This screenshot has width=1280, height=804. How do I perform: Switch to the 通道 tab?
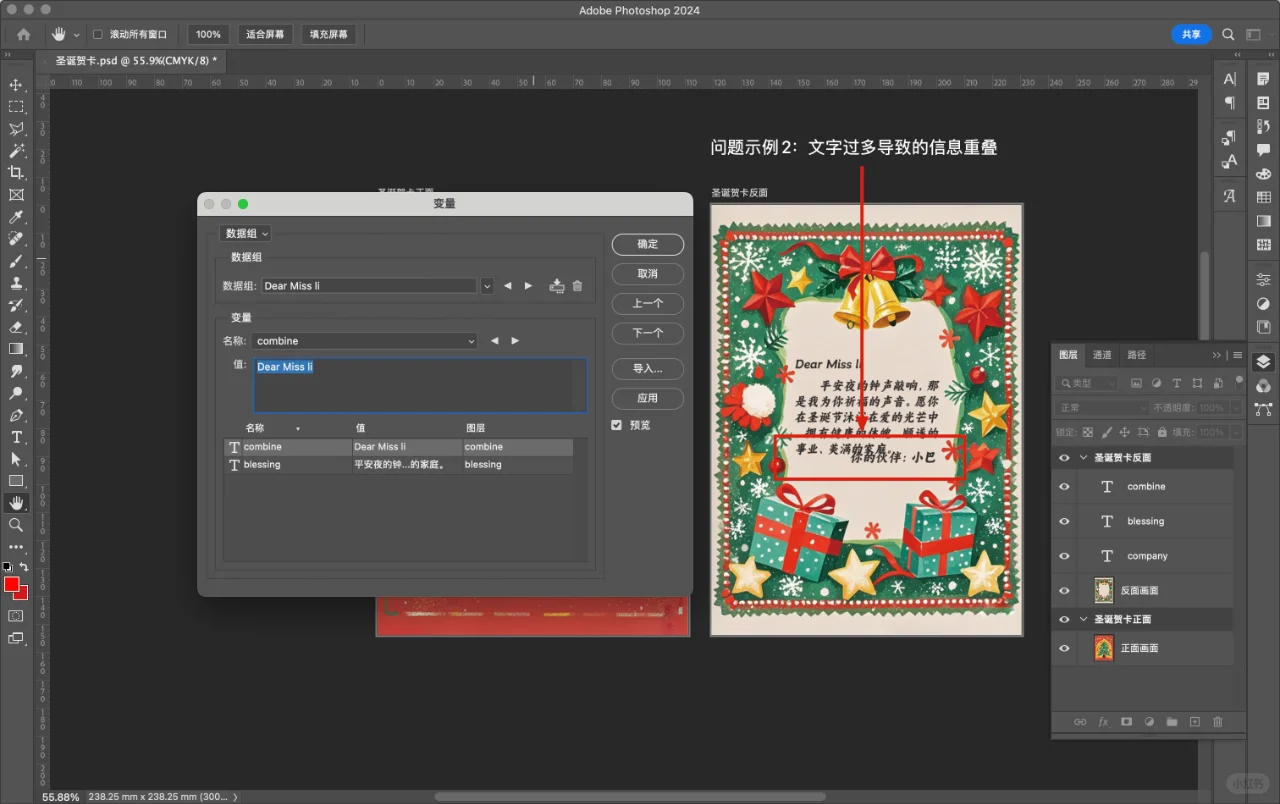[x=1102, y=355]
